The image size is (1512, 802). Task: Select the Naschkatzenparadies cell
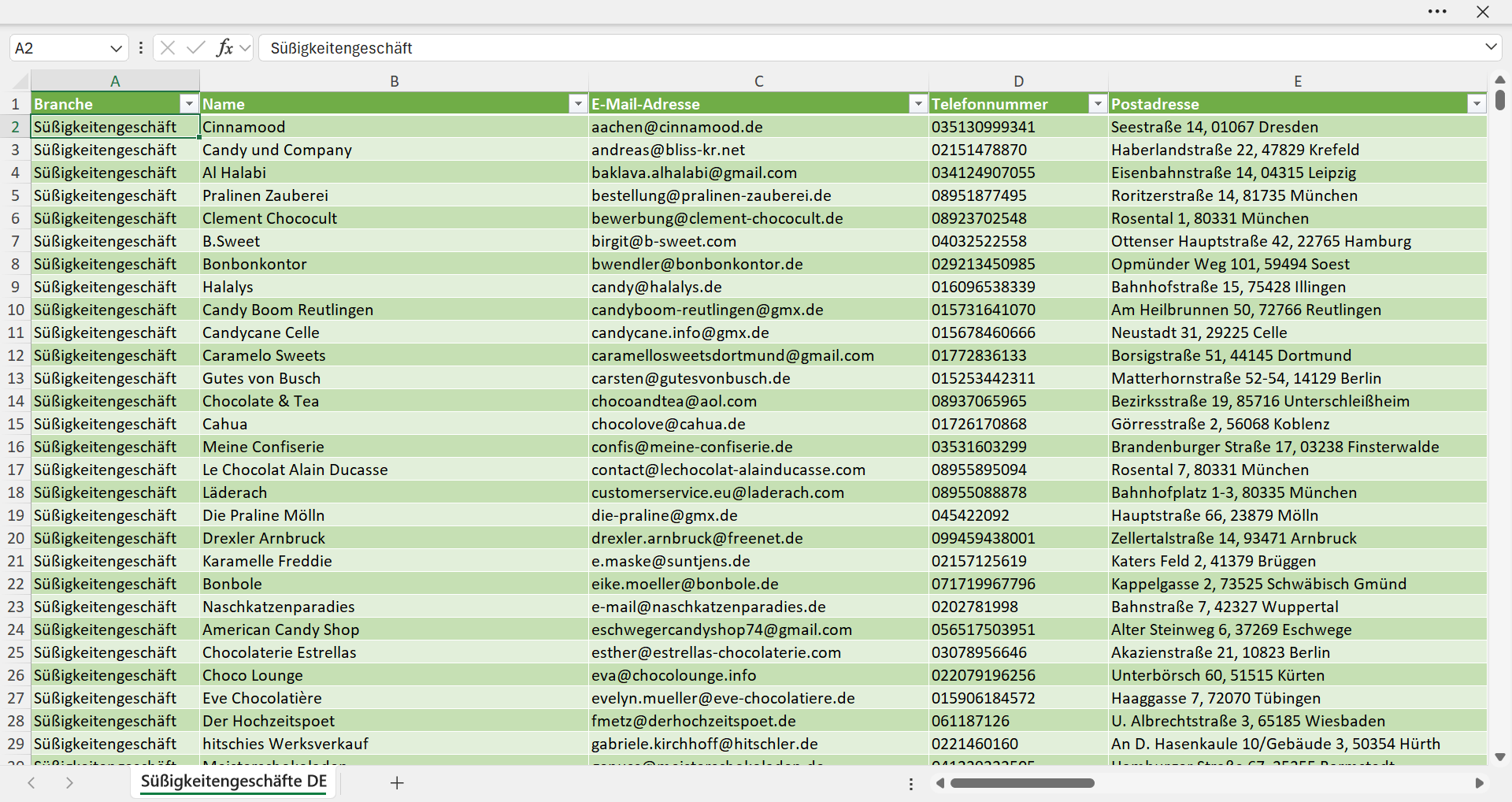394,607
